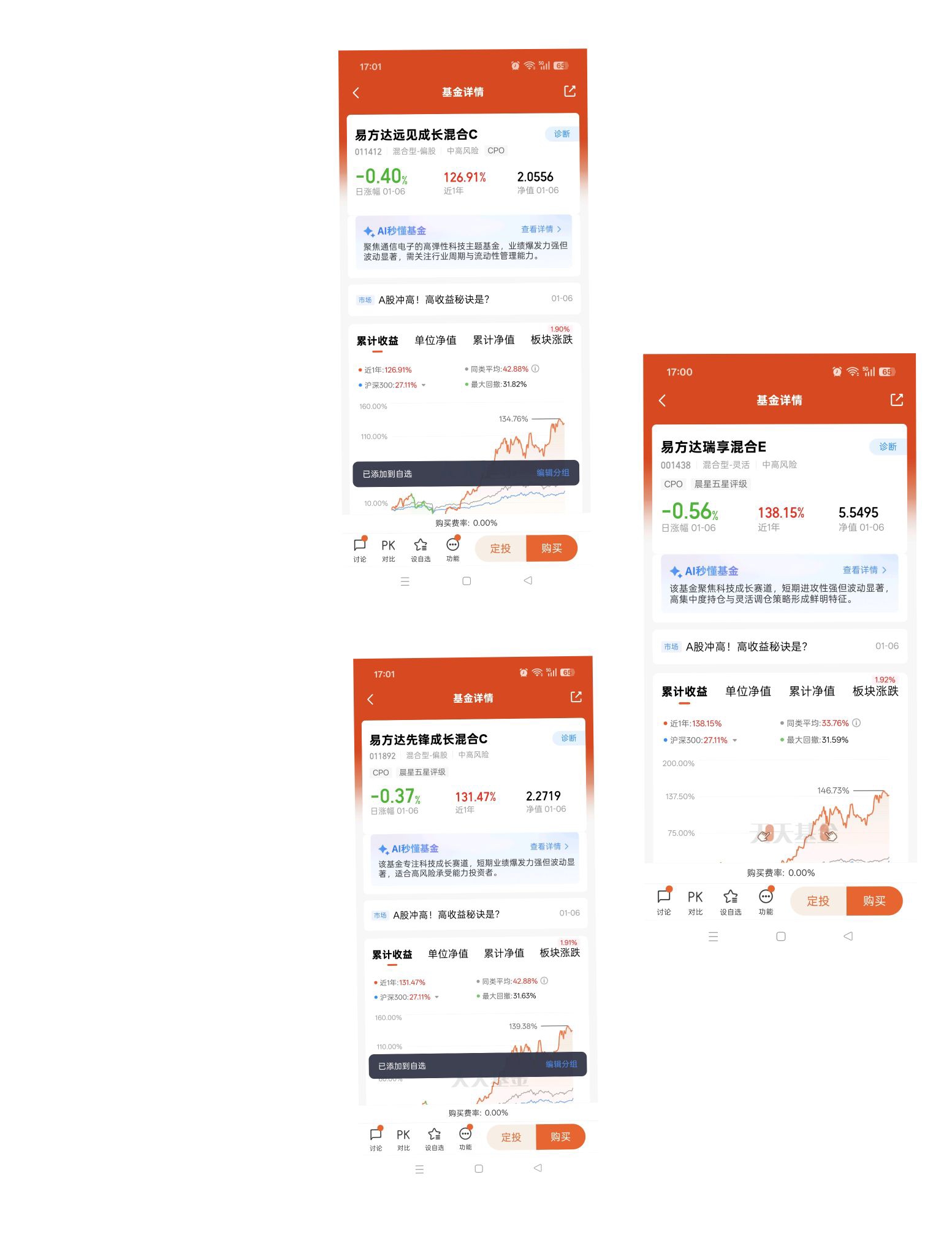Click info icon beside 同类平均 33.76%
Screen dimensions: 952x1256
click(856, 723)
